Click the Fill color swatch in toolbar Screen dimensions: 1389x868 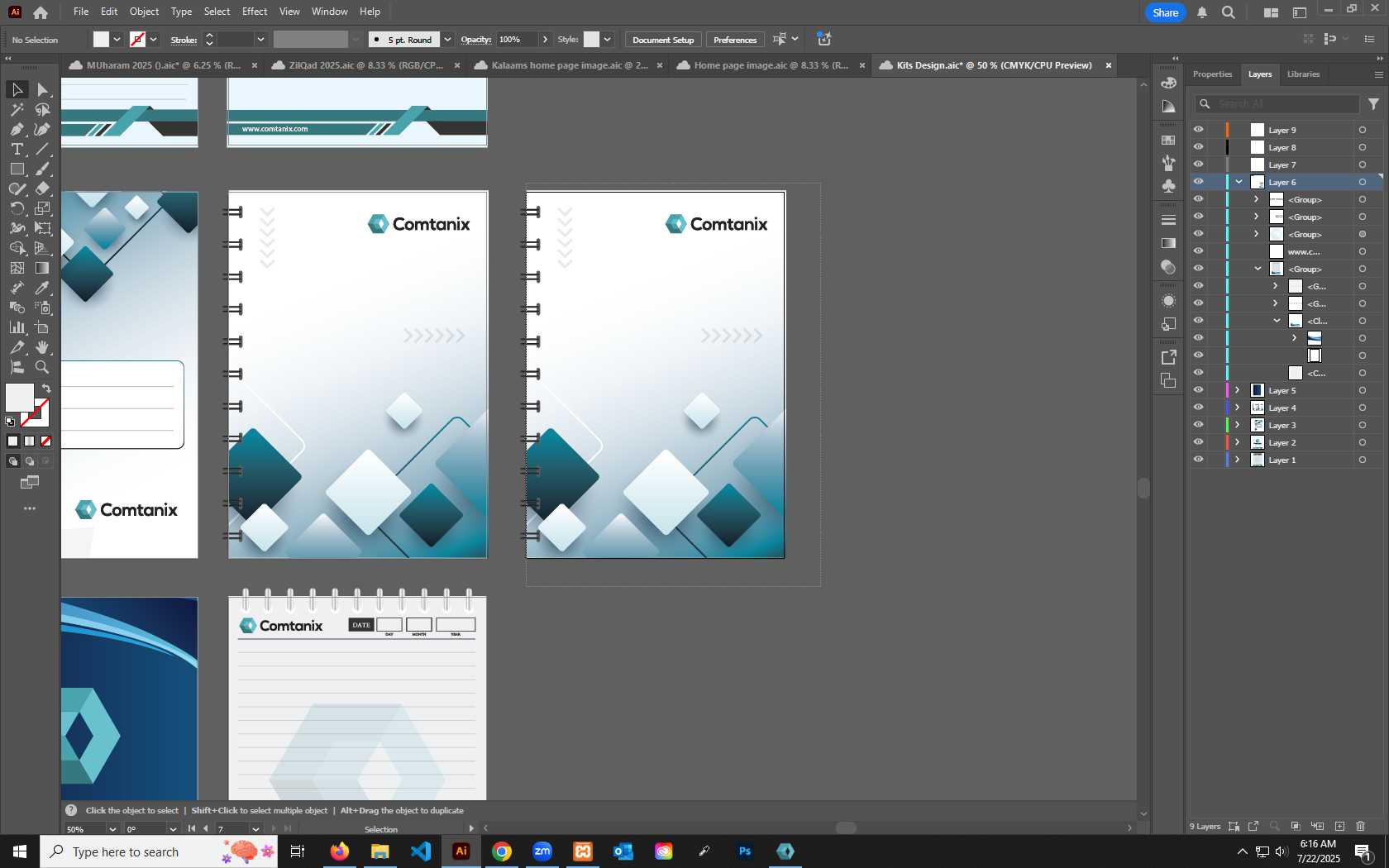tap(19, 398)
